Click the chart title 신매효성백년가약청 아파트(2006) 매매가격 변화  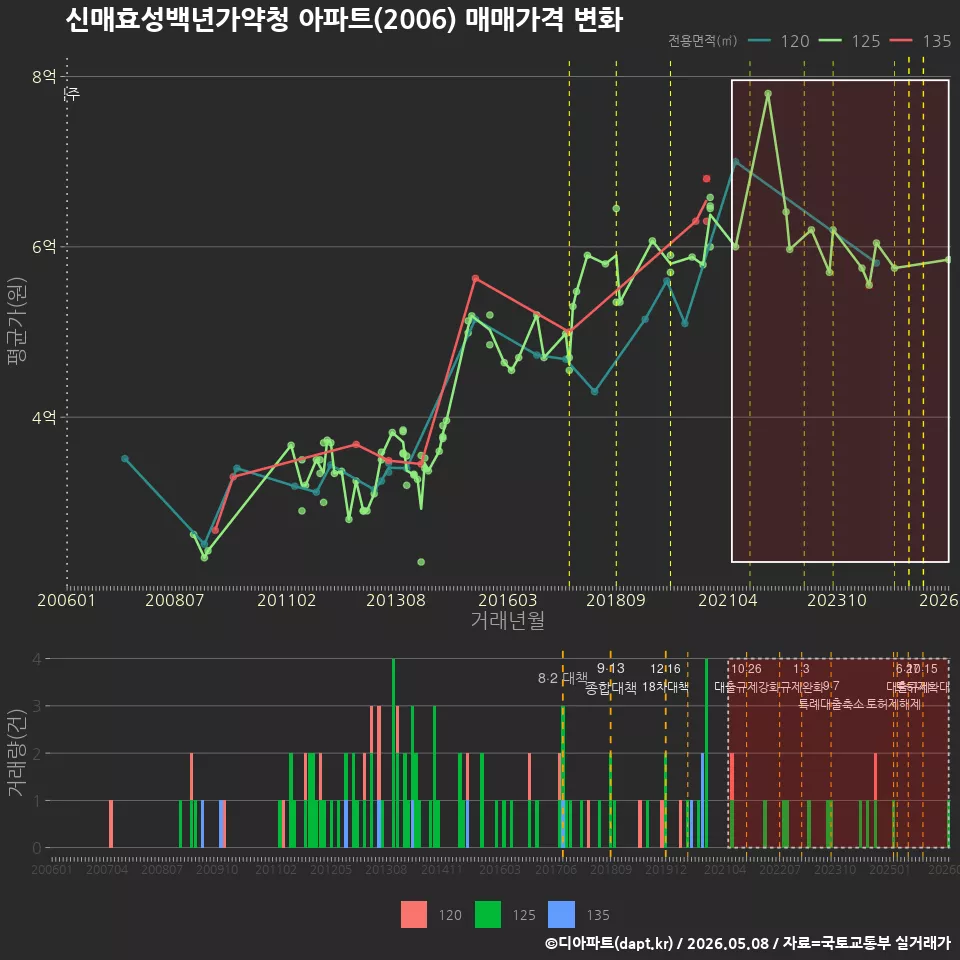344,20
